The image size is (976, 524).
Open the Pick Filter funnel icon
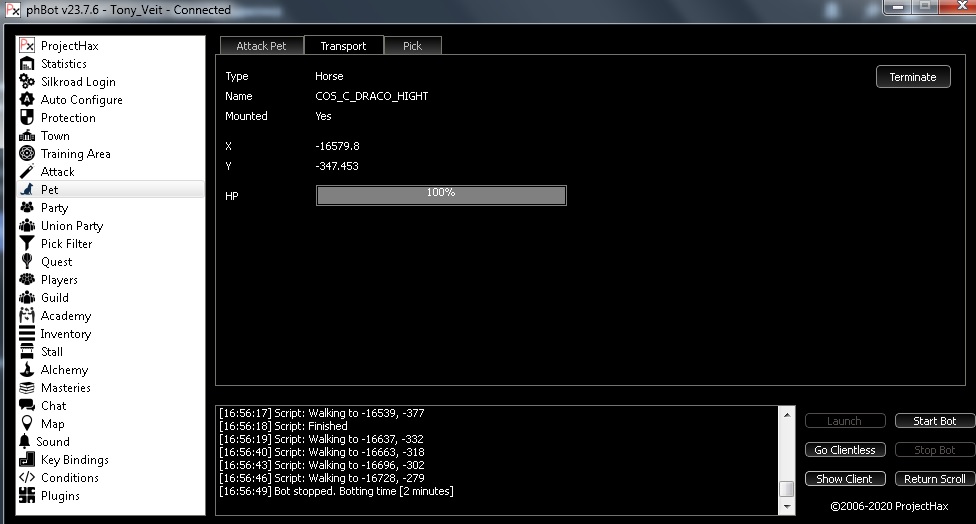(x=27, y=244)
